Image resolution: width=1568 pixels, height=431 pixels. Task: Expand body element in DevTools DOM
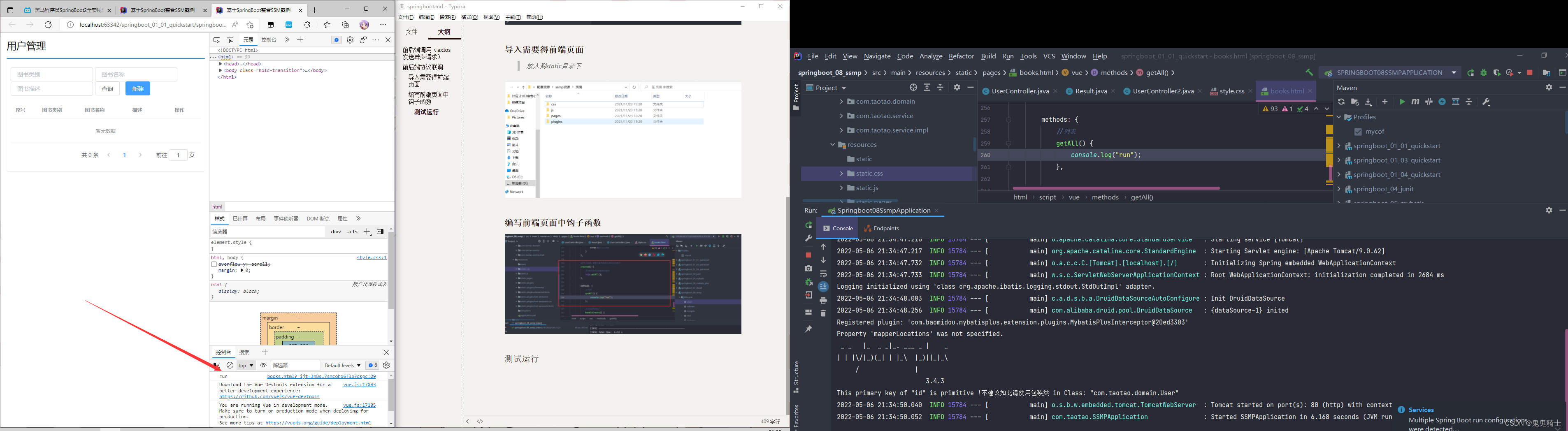221,71
